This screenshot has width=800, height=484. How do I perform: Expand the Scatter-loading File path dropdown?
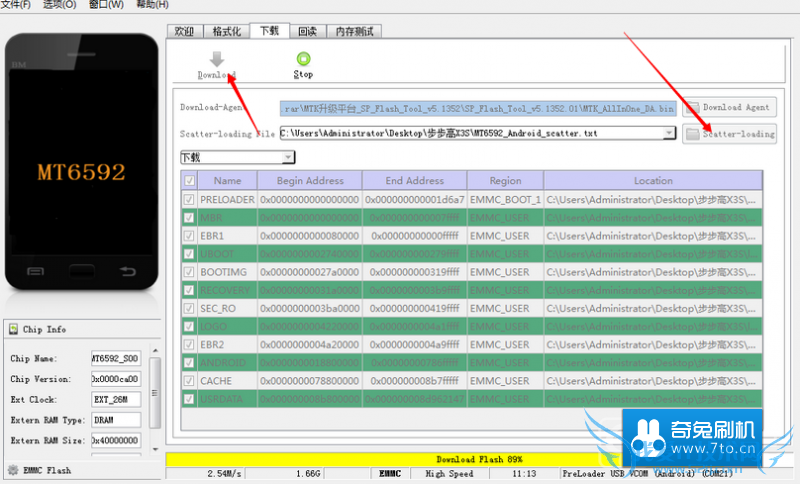click(668, 132)
